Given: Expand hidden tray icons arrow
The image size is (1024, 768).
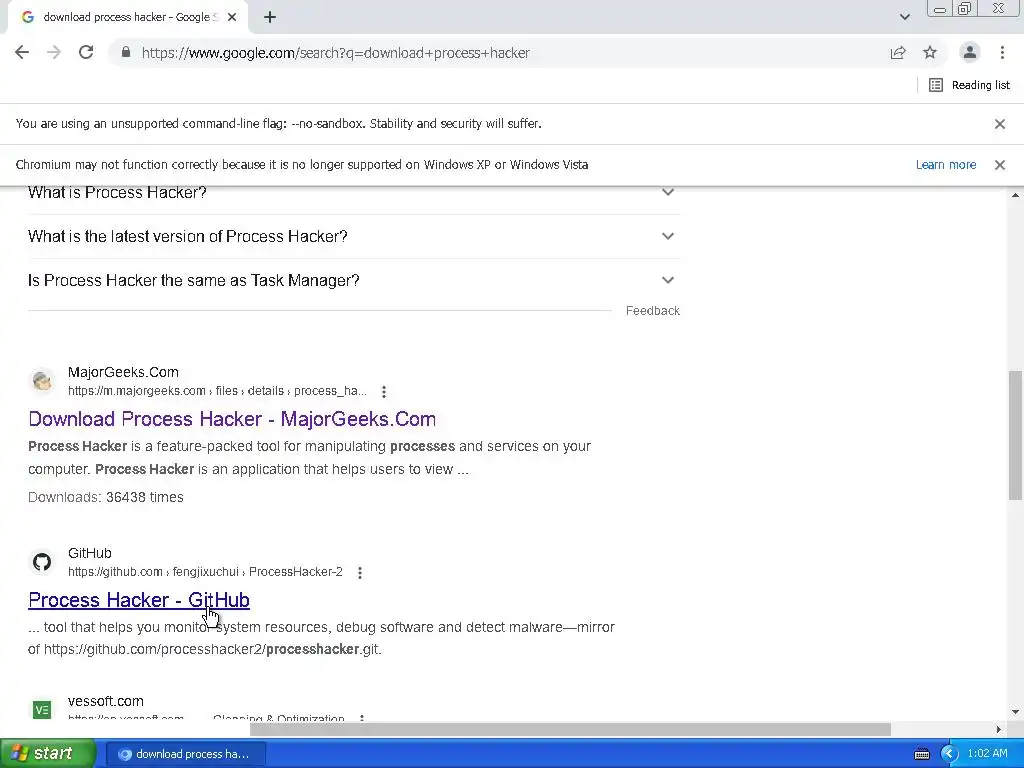Looking at the screenshot, I should point(949,754).
